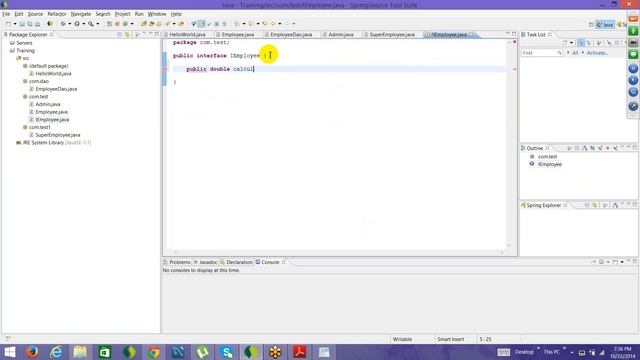The image size is (640, 360).
Task: Toggle Link with Editor in Package Explorer
Action: pyautogui.click(x=127, y=35)
